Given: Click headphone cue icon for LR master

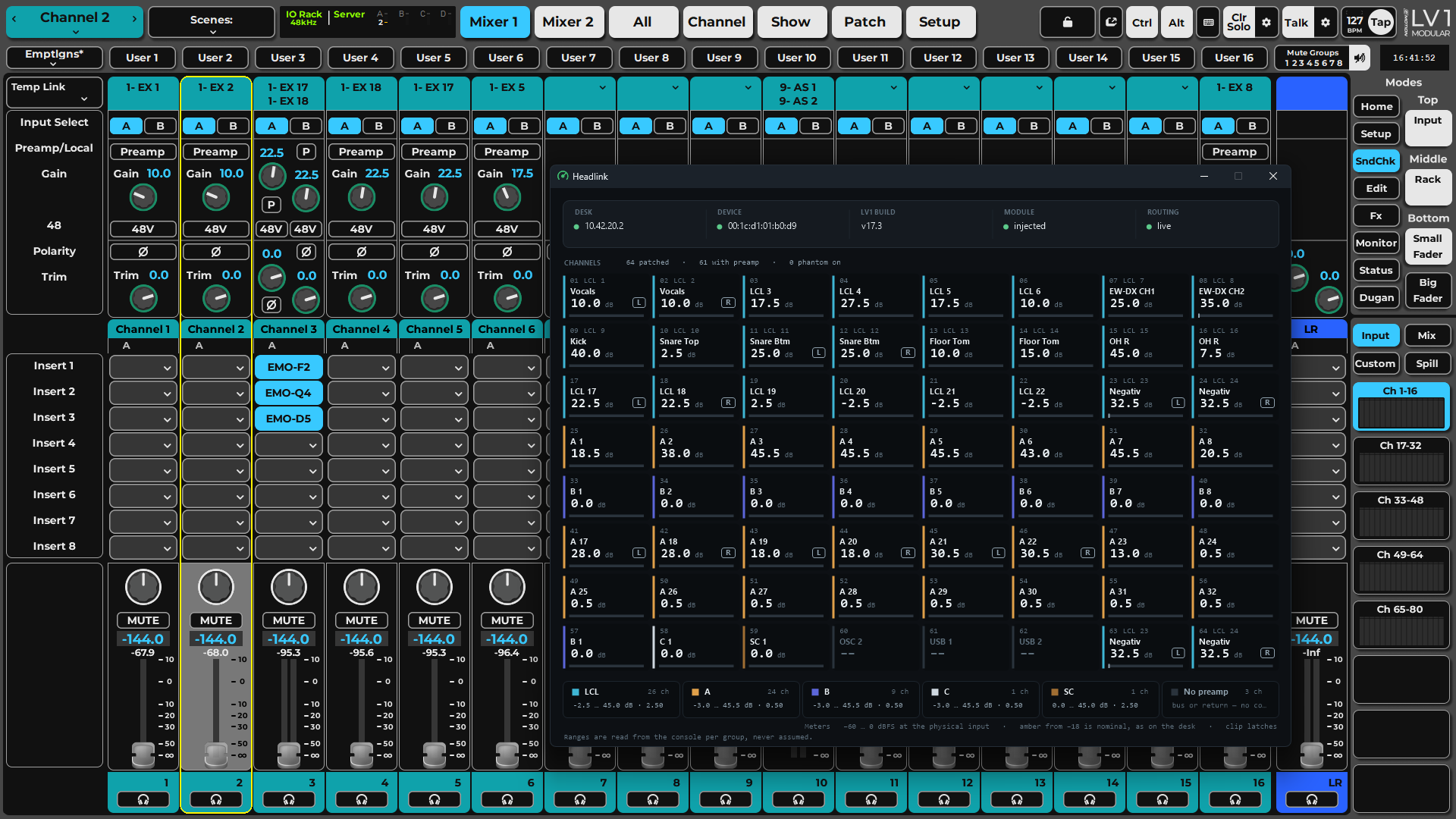Looking at the screenshot, I should [1312, 799].
